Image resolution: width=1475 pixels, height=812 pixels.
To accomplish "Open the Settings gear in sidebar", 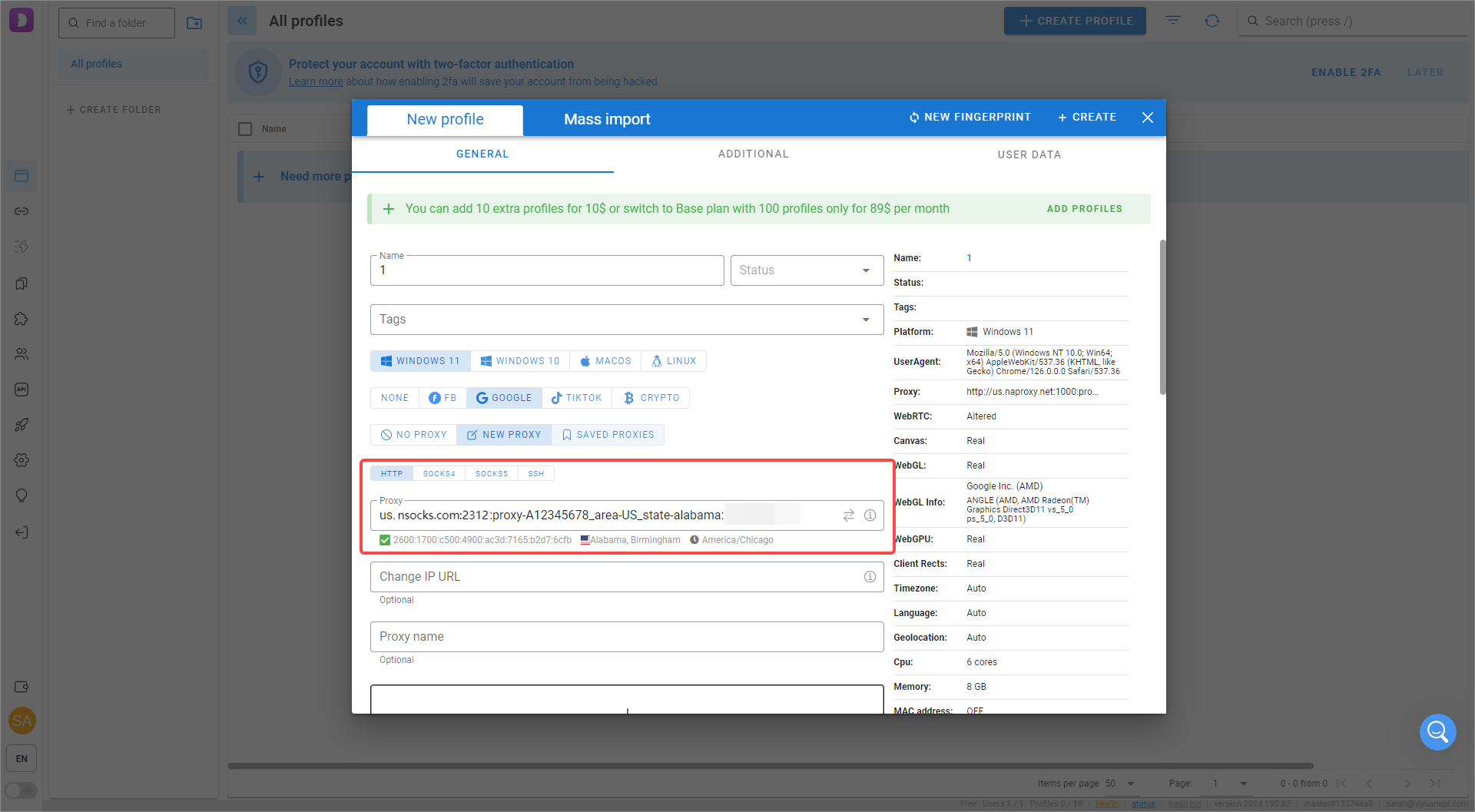I will tap(22, 460).
